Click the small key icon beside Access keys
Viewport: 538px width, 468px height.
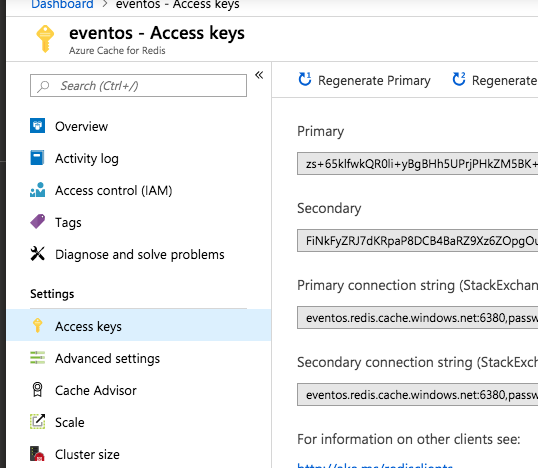coord(37,325)
